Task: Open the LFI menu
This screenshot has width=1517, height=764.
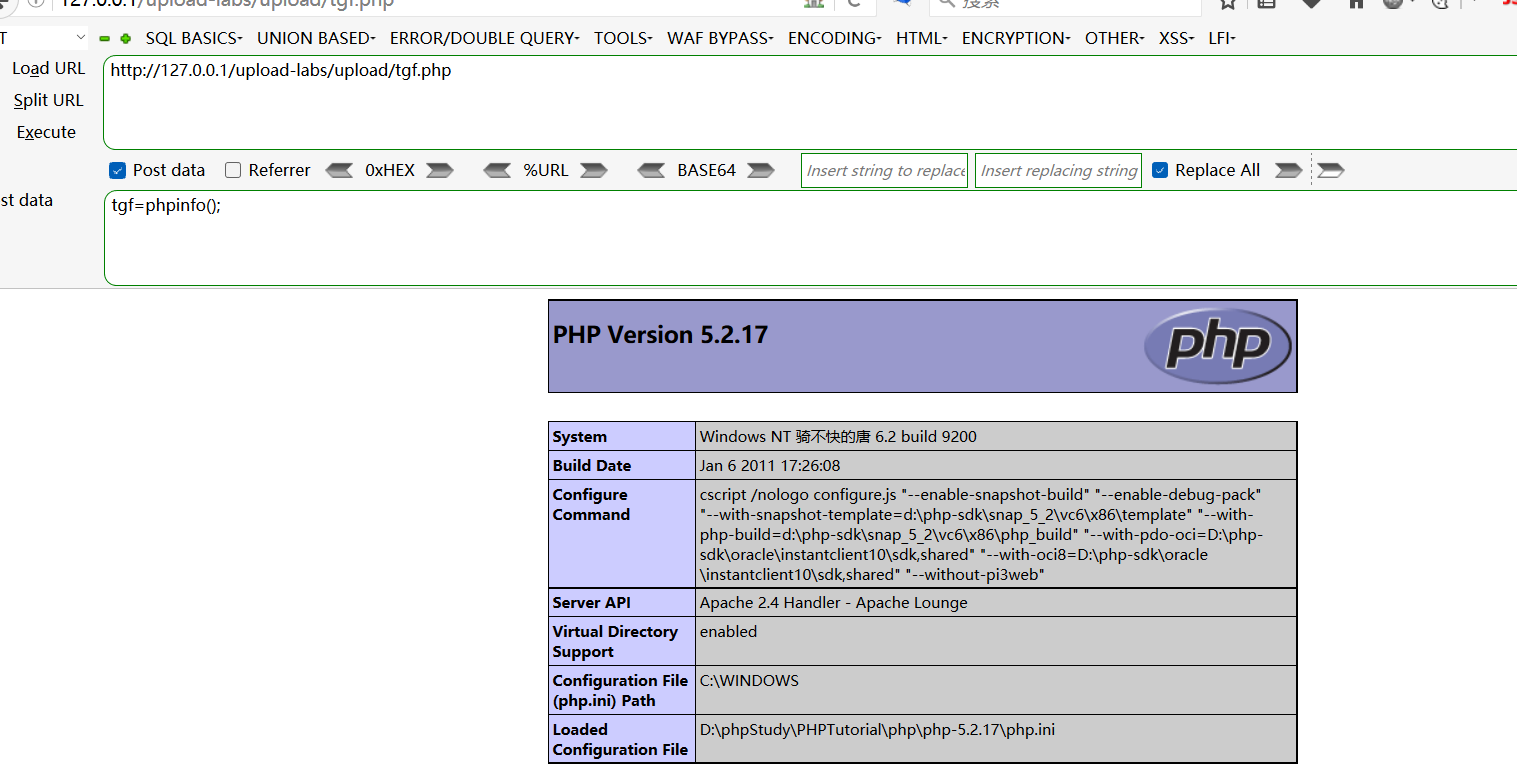Action: tap(1222, 38)
